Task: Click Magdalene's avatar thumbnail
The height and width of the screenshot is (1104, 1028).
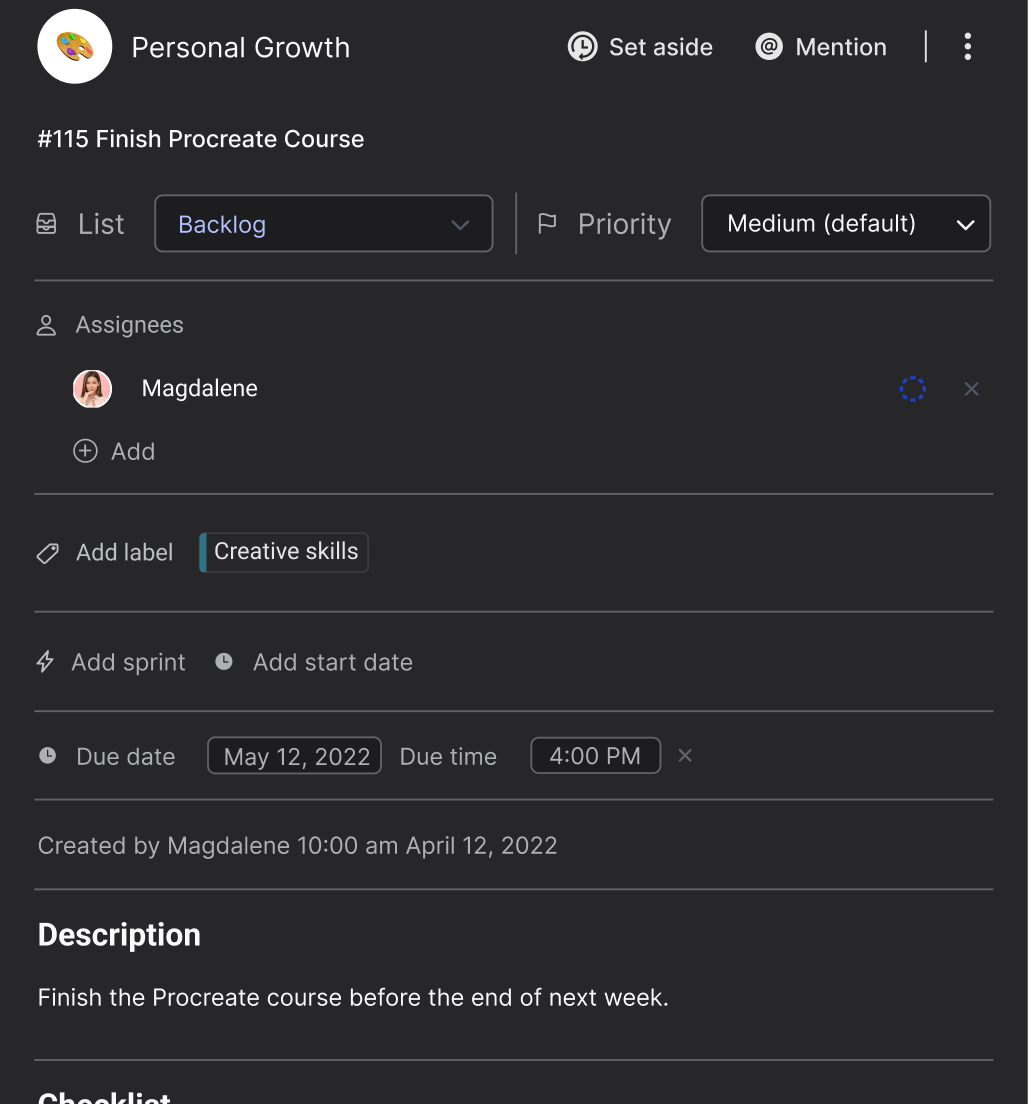Action: pos(92,389)
